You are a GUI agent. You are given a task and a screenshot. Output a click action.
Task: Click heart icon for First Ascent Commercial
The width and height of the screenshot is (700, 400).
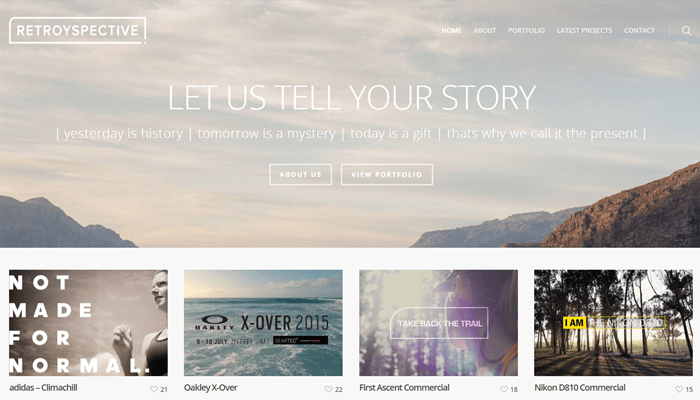[x=504, y=389]
